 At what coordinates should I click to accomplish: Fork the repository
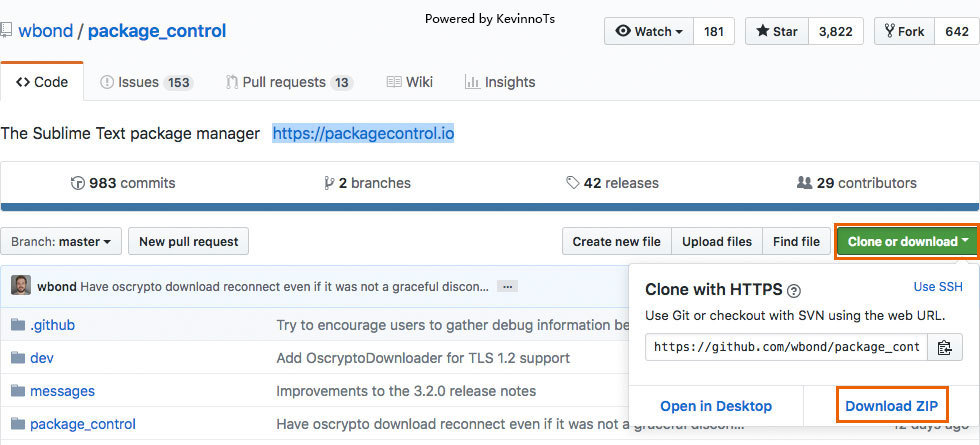pos(904,31)
